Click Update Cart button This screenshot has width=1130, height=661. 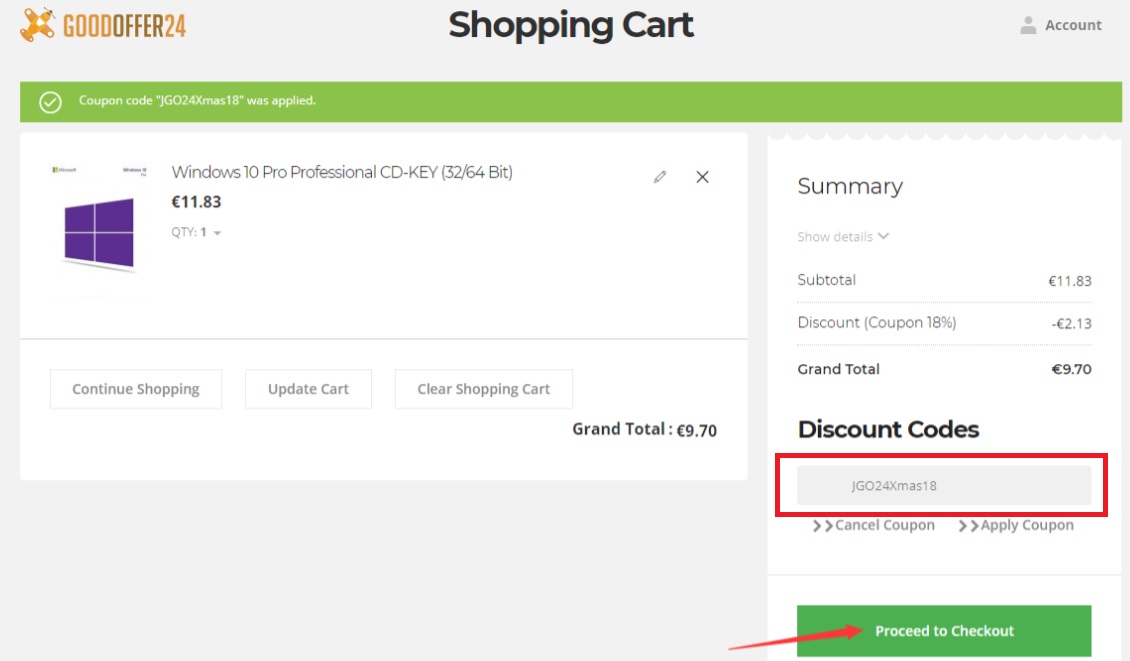[x=308, y=389]
